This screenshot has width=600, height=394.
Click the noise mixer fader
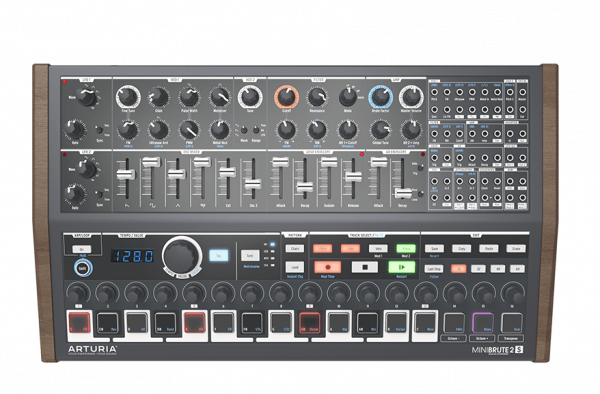(202, 162)
